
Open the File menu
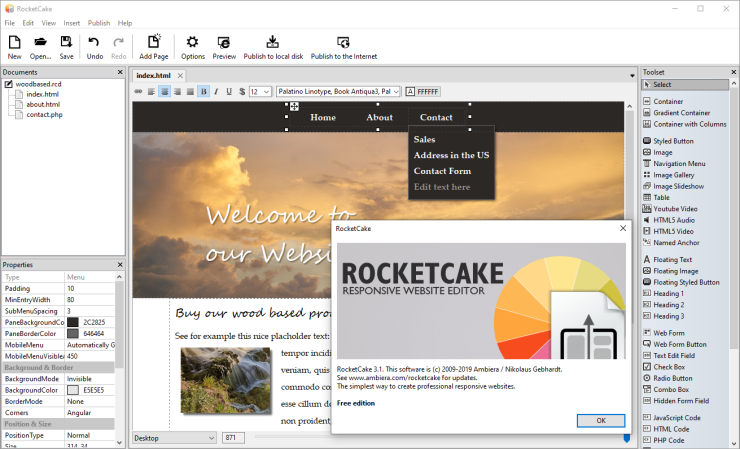pos(9,23)
